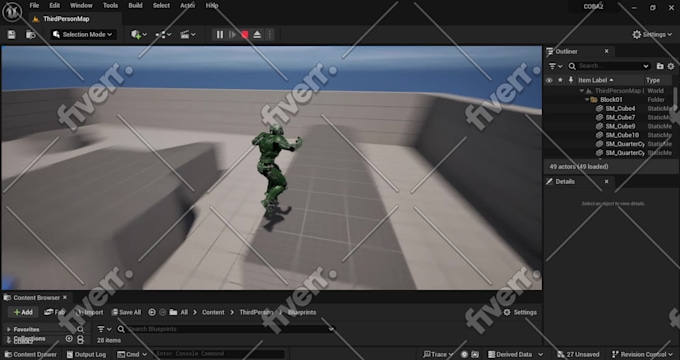Open the Build menu
This screenshot has width=680, height=360.
coord(135,6)
